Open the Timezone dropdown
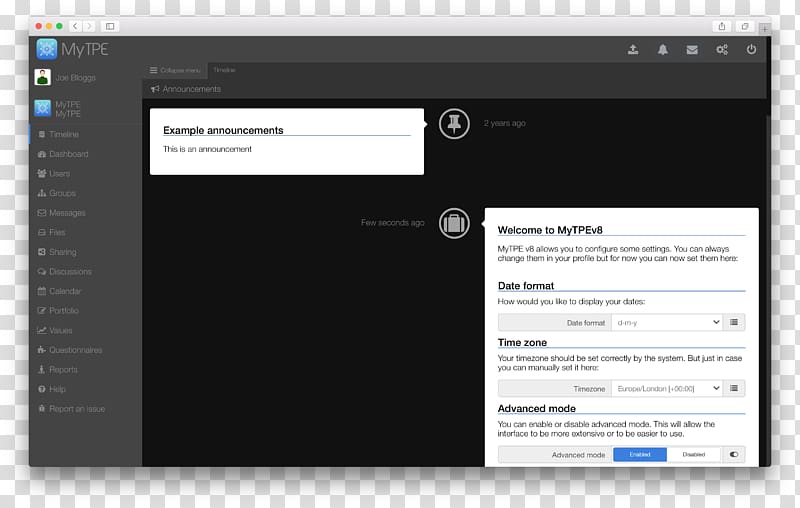The width and height of the screenshot is (800, 508). coord(667,388)
